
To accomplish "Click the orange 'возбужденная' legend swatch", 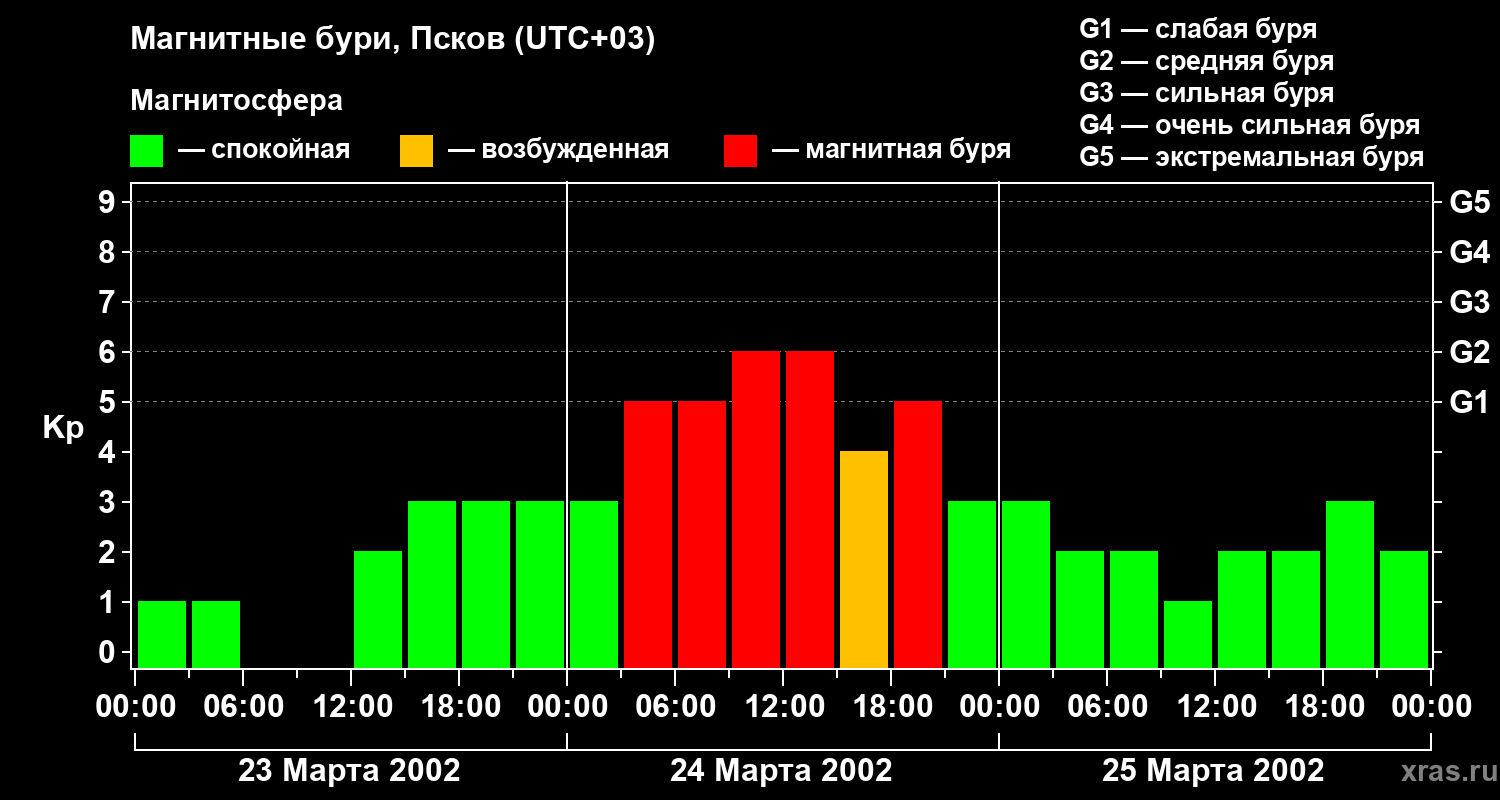I will [416, 151].
